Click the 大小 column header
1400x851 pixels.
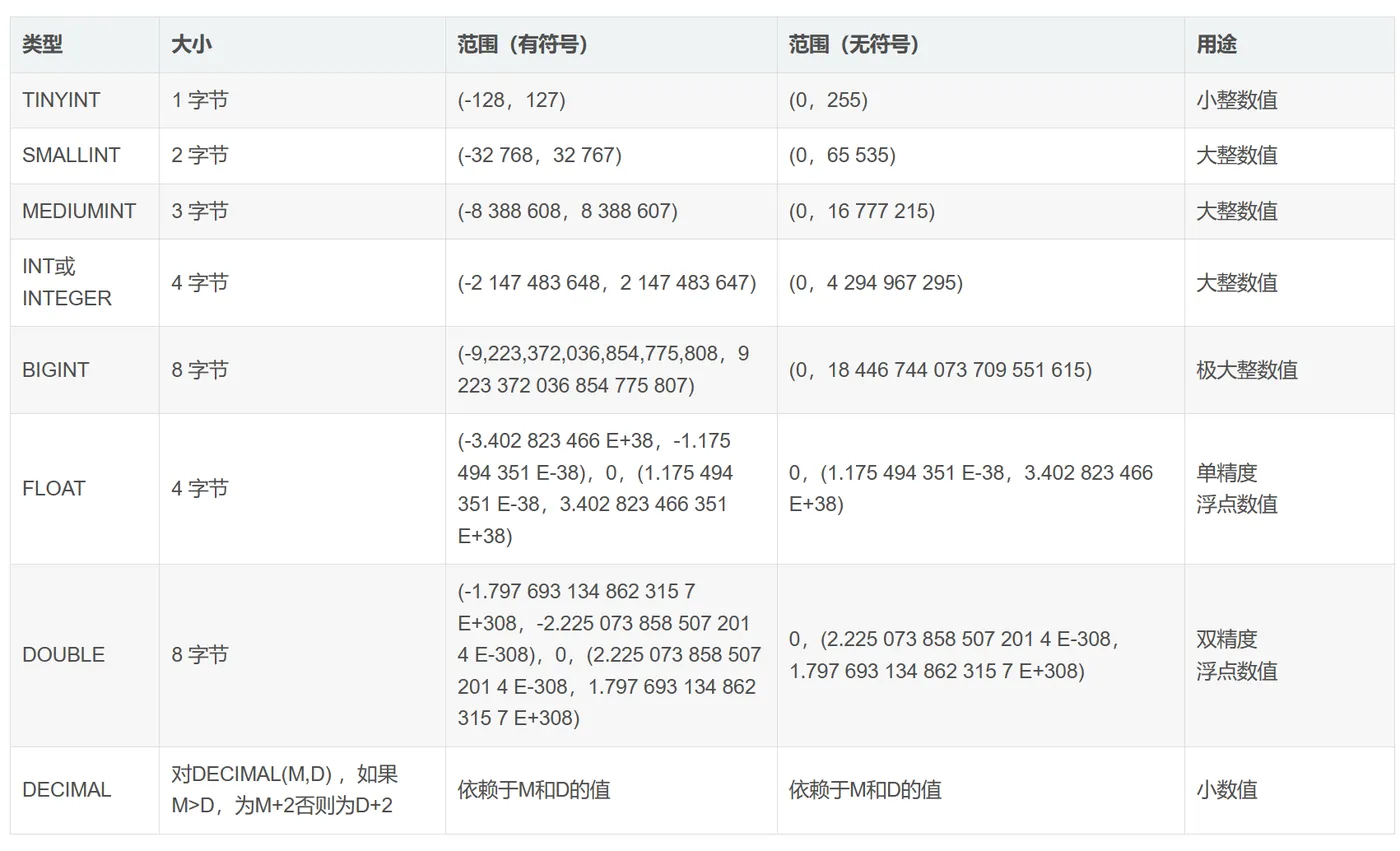[191, 45]
